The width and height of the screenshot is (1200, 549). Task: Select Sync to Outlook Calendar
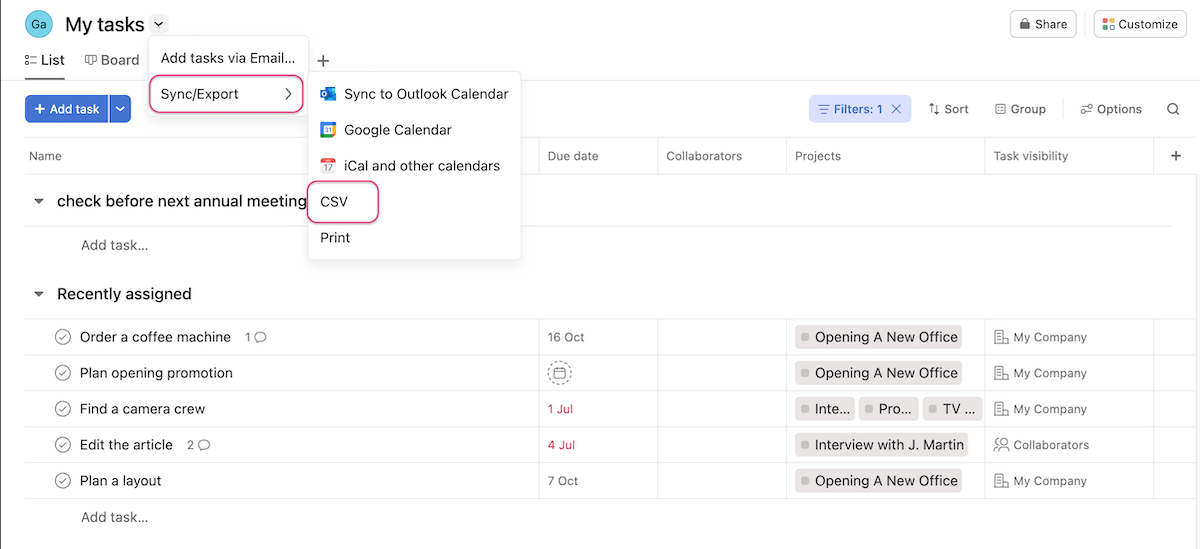pos(414,94)
